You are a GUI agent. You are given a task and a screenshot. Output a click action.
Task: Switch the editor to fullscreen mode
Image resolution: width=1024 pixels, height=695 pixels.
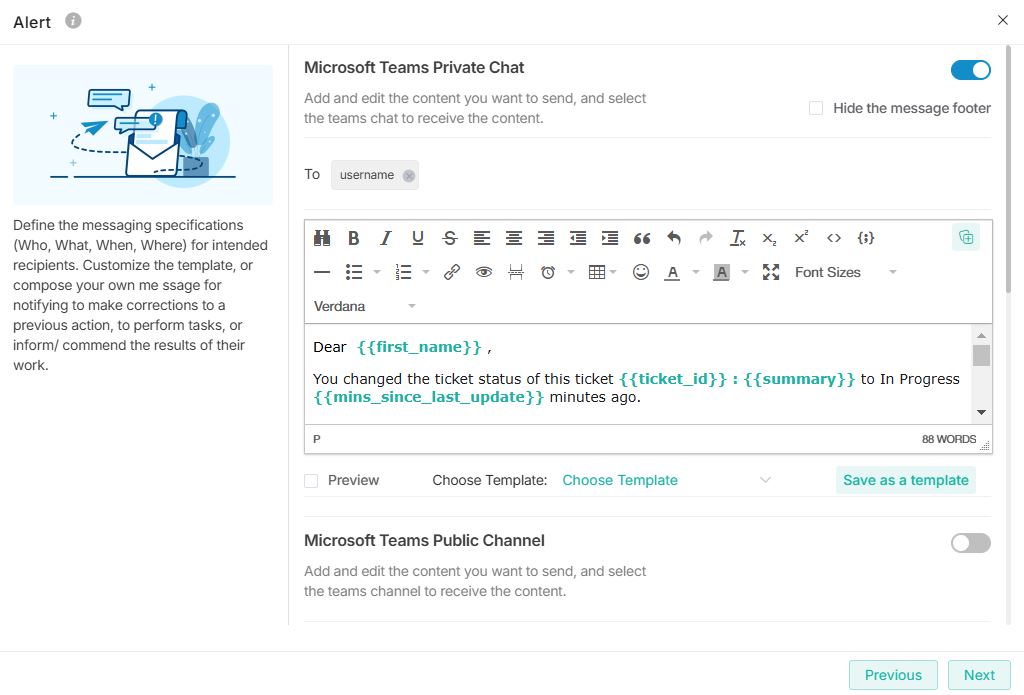(x=770, y=272)
